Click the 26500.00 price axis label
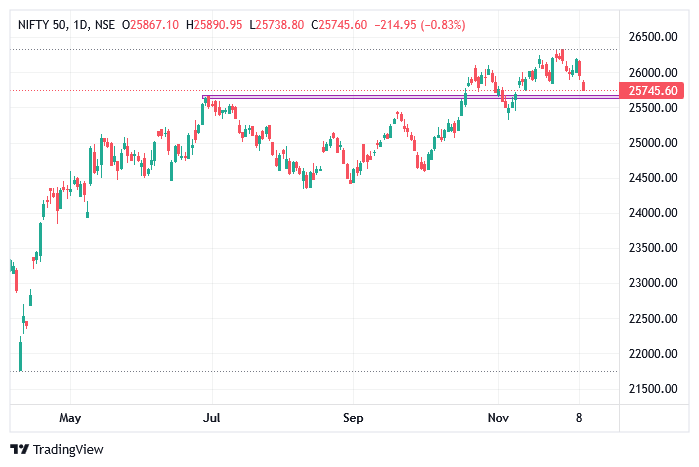This screenshot has height=467, width=699. tap(656, 37)
